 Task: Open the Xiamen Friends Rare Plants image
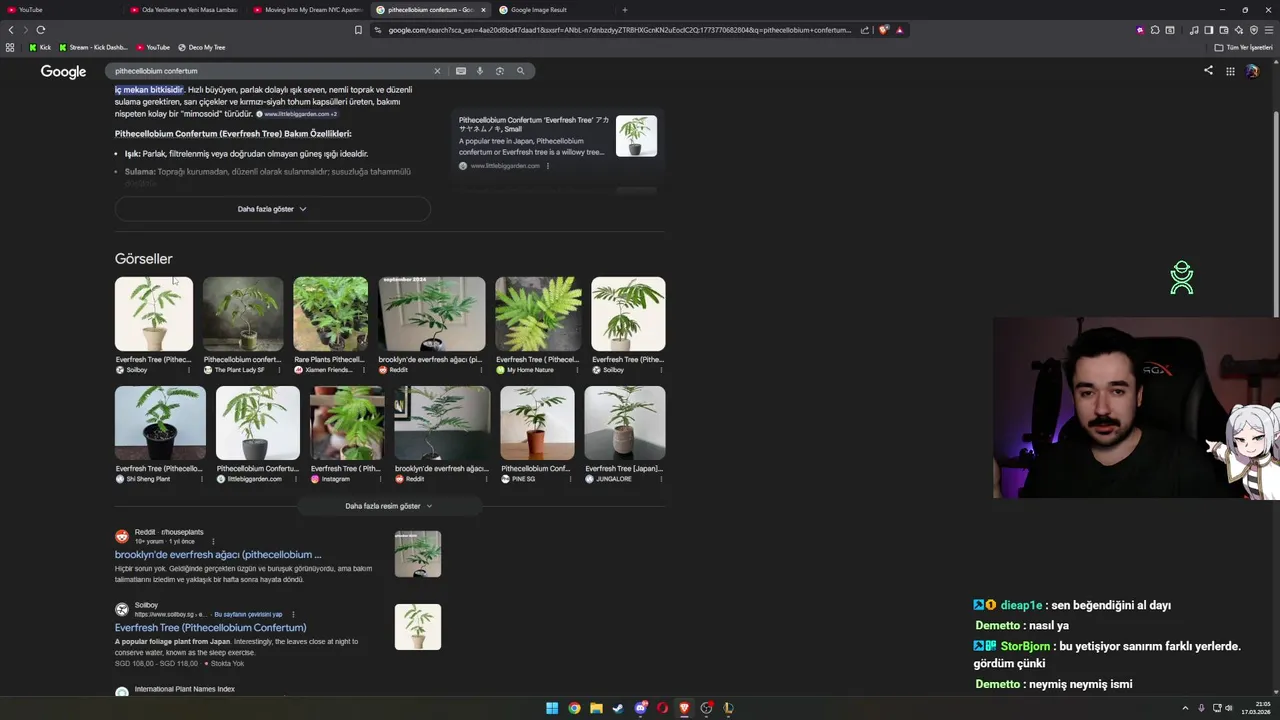pos(330,314)
